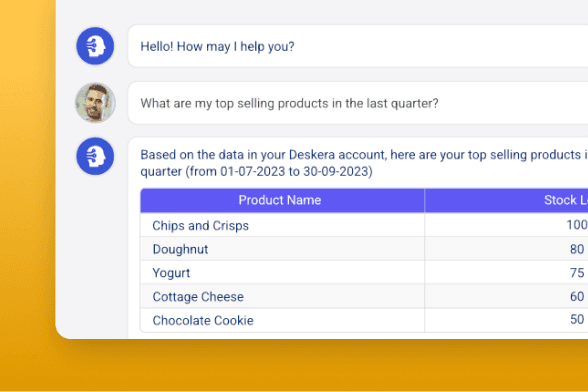Select the Yogurt product row
588x392 pixels.
364,272
